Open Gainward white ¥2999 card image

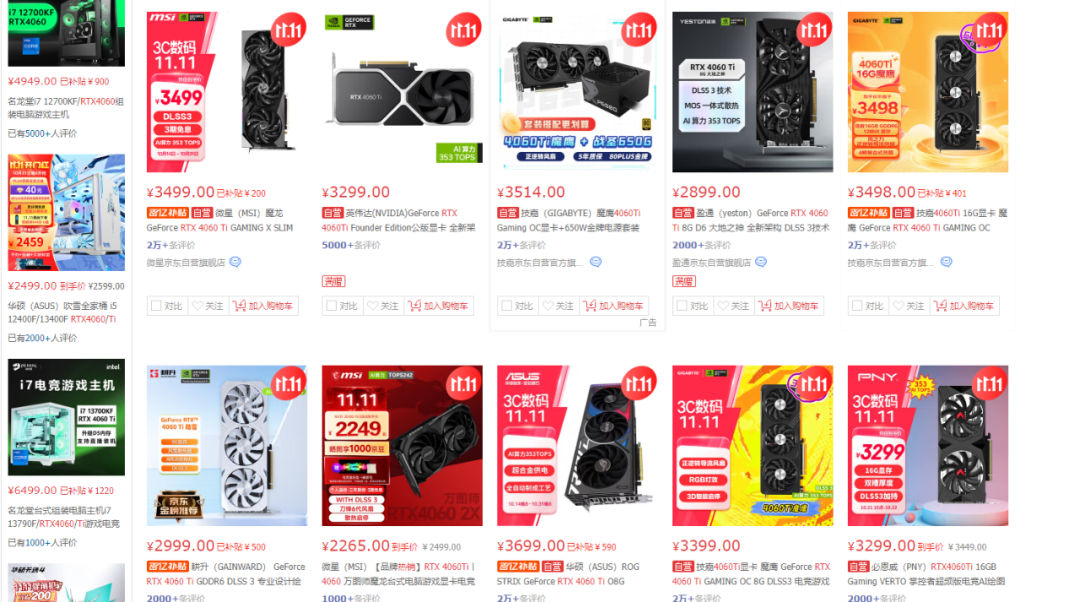click(x=227, y=446)
